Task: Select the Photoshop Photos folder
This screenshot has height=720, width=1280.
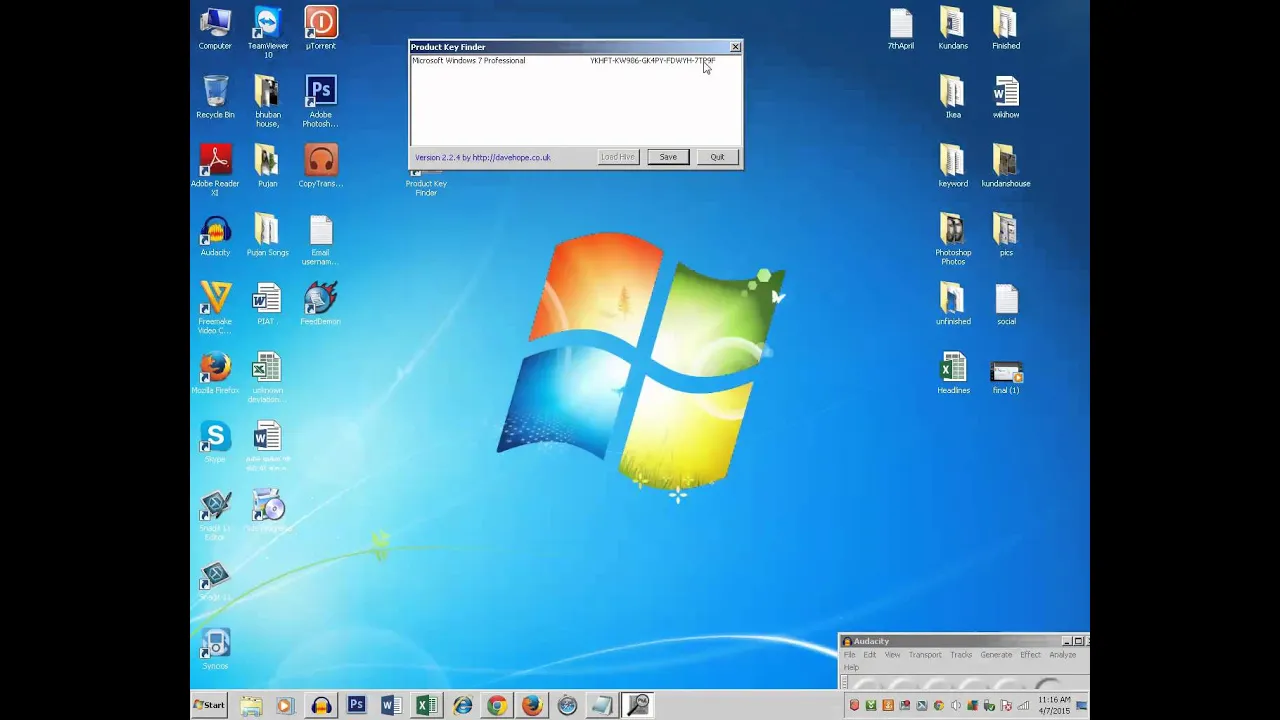Action: 953,240
